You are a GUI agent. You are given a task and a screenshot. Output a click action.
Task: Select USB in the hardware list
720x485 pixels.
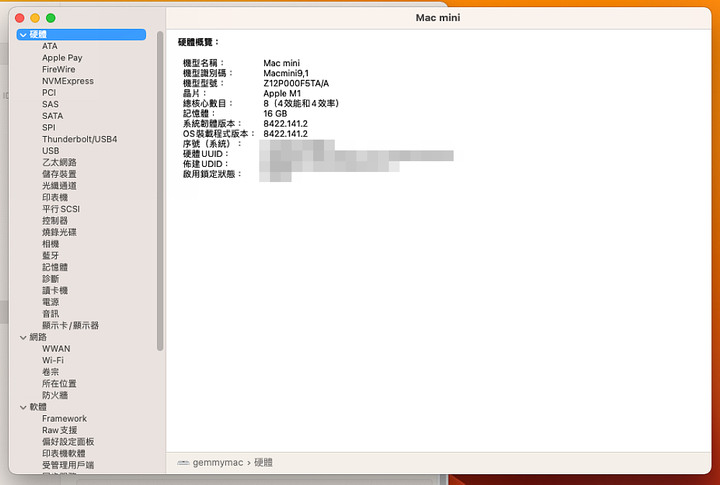pos(51,151)
